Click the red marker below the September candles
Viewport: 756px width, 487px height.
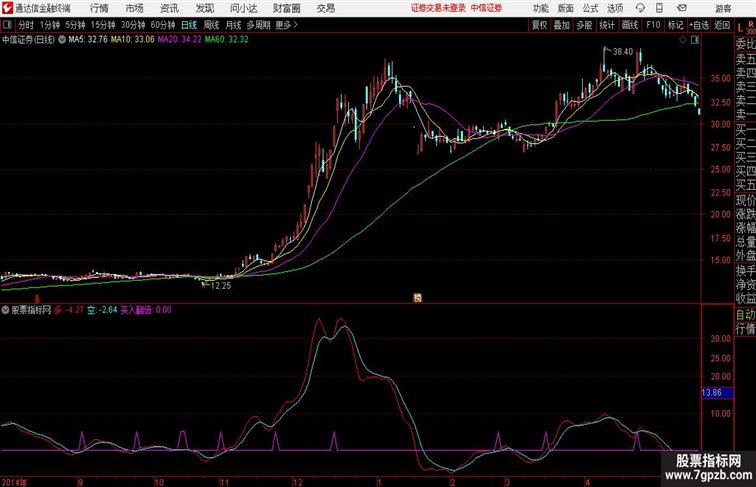pyautogui.click(x=37, y=299)
